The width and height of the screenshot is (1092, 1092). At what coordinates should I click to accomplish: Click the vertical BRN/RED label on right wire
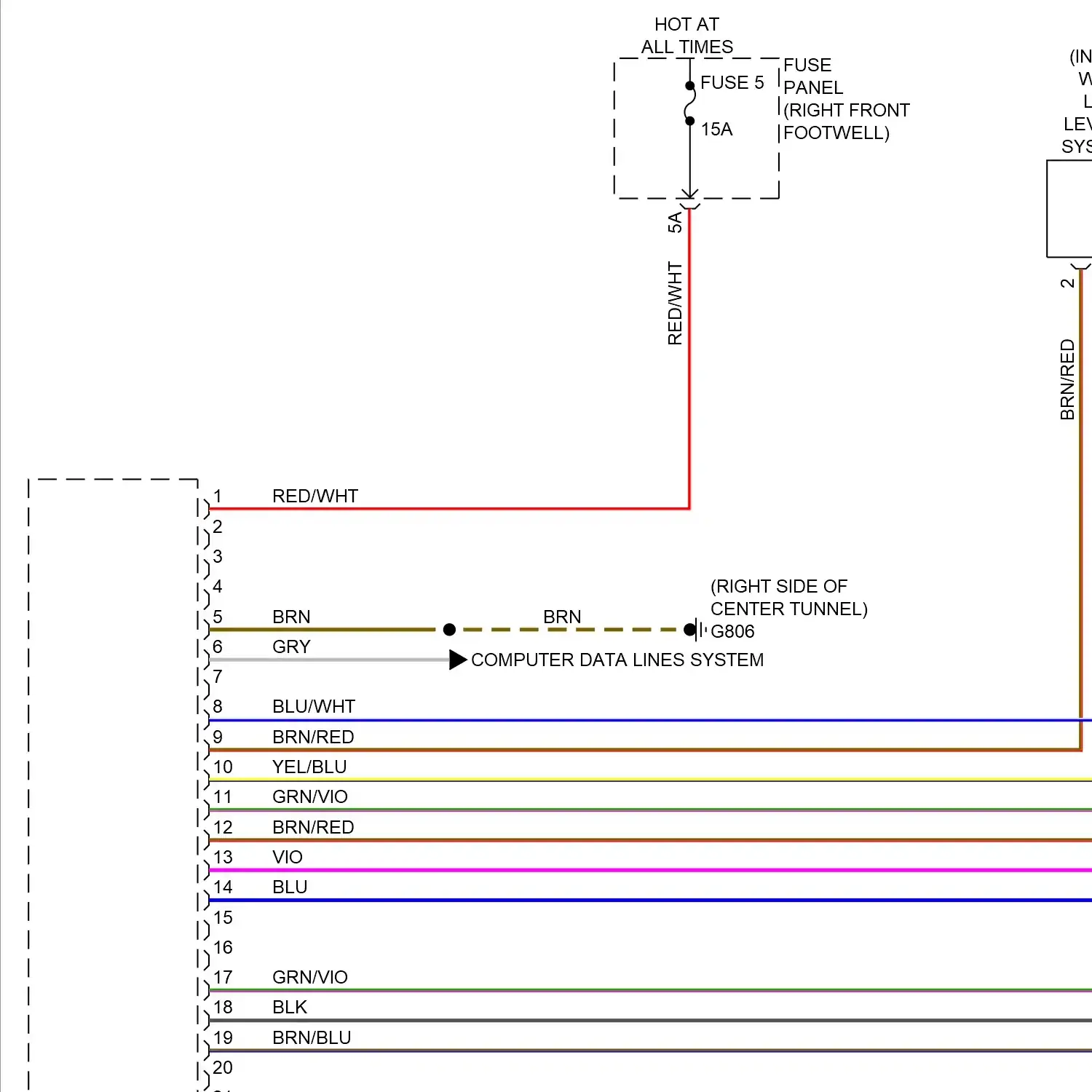coord(1067,380)
